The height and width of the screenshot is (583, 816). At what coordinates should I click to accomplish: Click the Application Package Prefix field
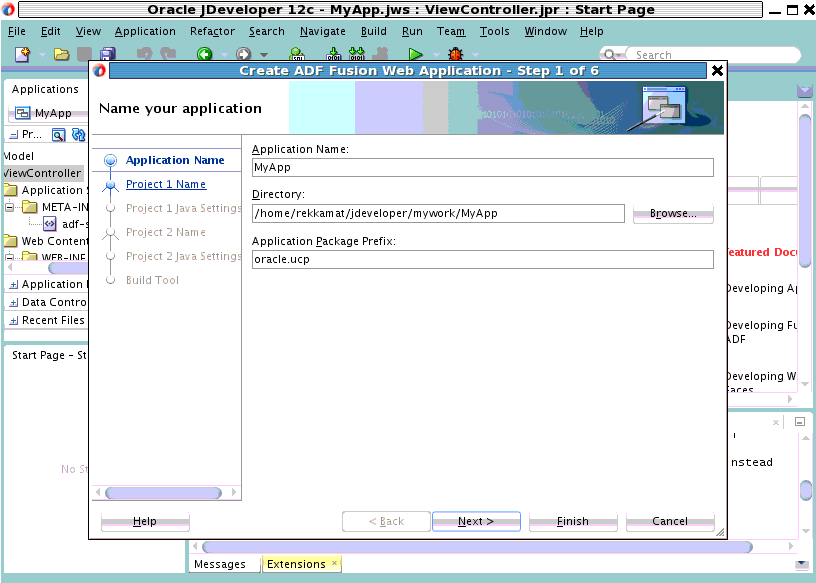(x=482, y=259)
